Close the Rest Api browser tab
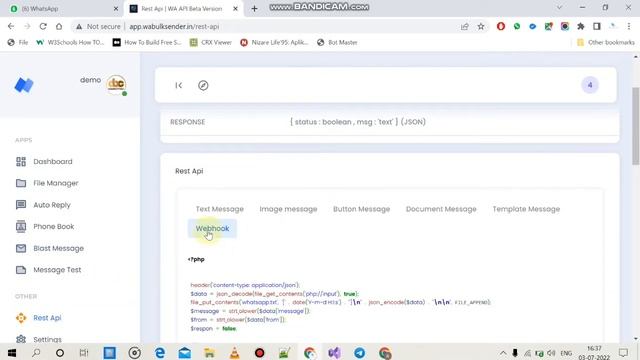The width and height of the screenshot is (640, 360). point(236,9)
